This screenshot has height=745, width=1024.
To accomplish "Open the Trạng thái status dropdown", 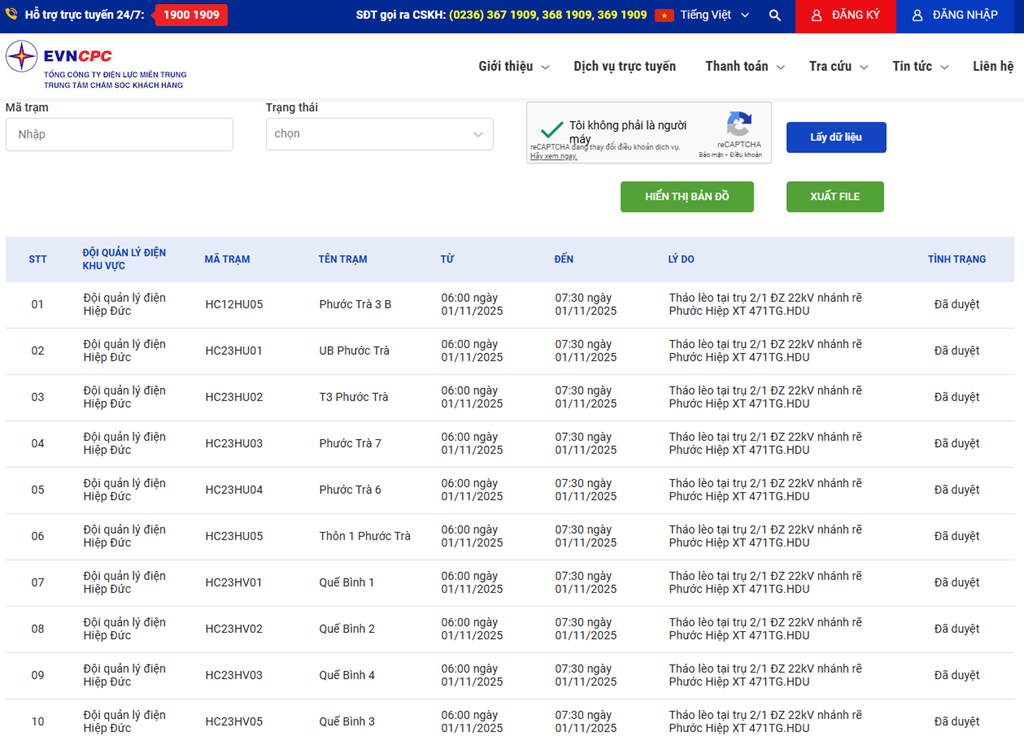I will [x=379, y=134].
